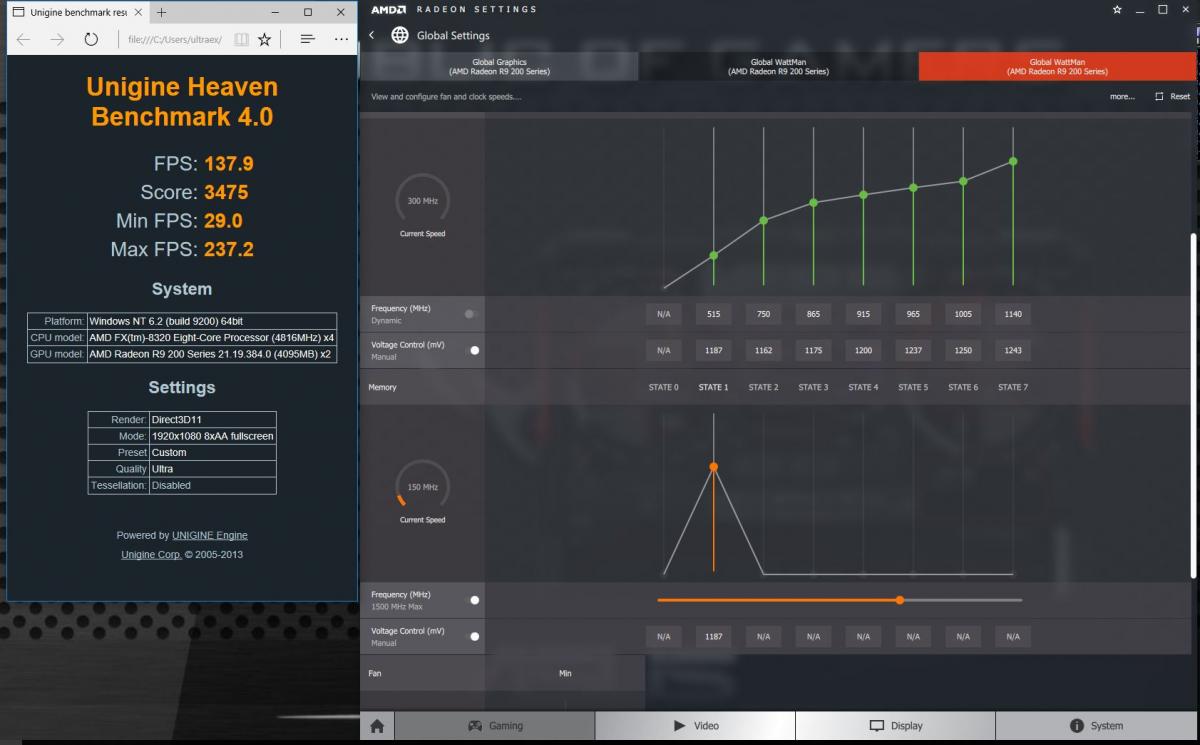Open reading view icon in Edge
Viewport: 1200px width, 745px height.
click(241, 39)
